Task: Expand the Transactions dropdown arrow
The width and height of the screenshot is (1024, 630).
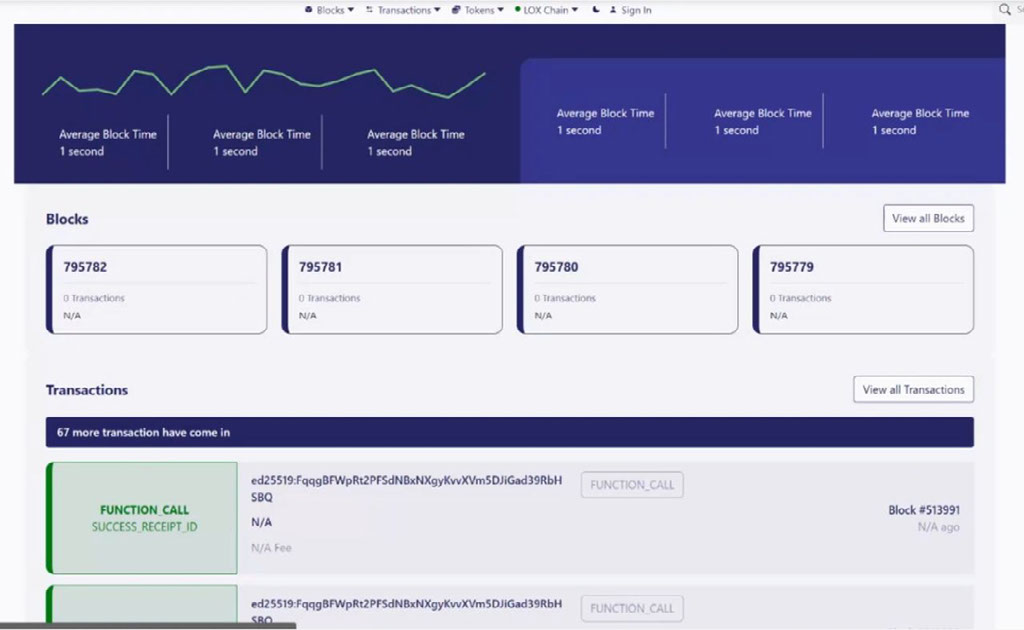Action: 437,10
